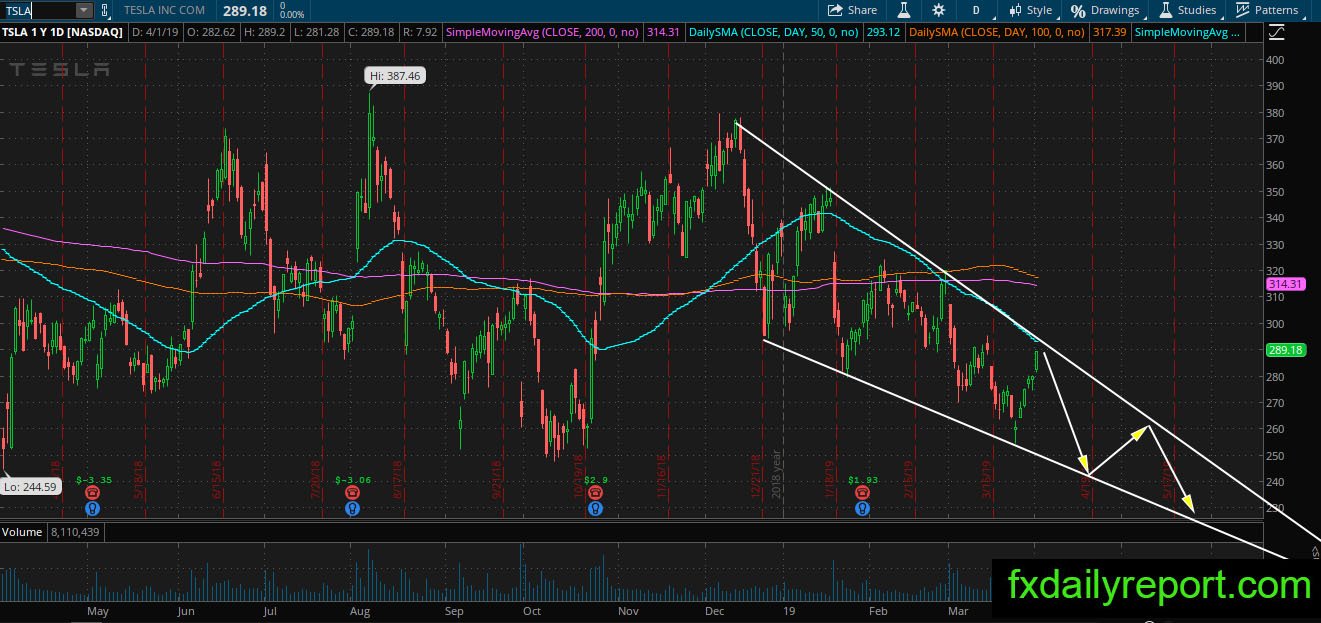Open the Patterns menu
1321x623 pixels.
click(1266, 10)
